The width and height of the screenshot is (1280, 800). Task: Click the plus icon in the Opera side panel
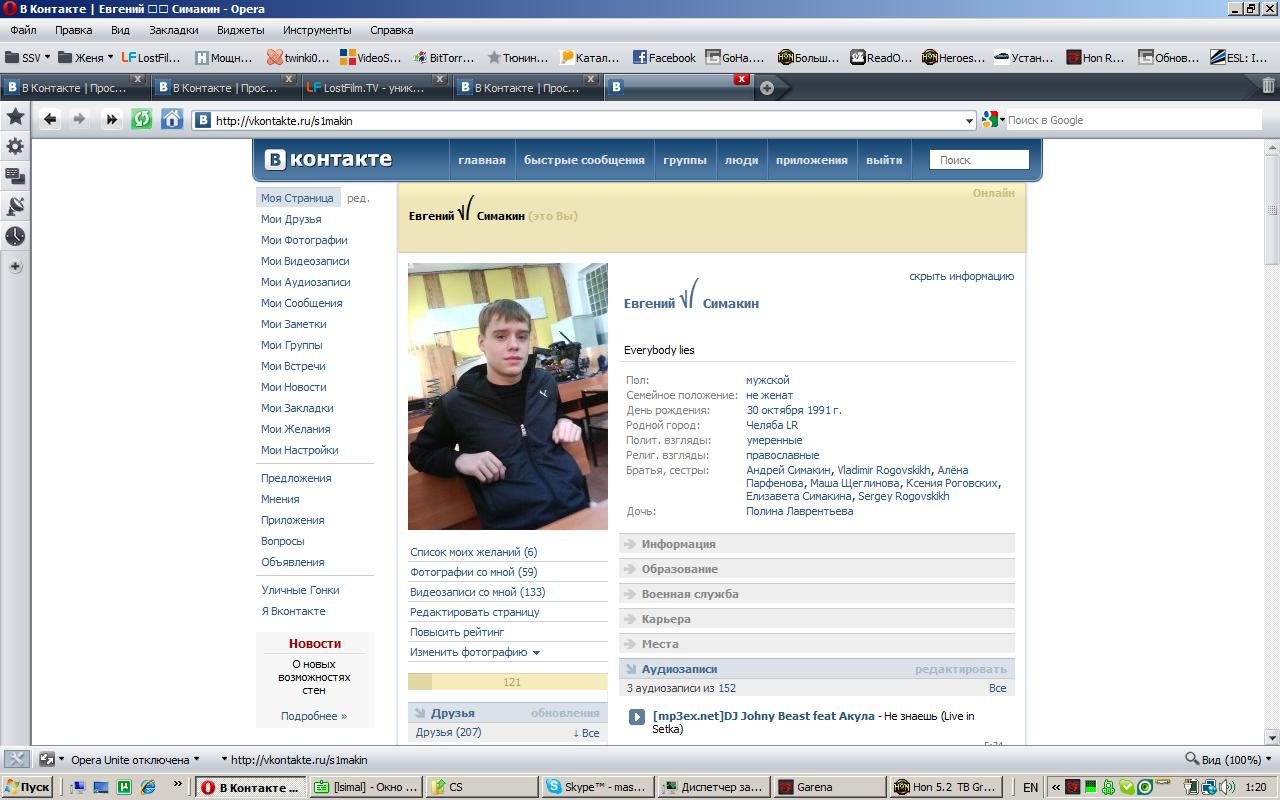[x=15, y=267]
